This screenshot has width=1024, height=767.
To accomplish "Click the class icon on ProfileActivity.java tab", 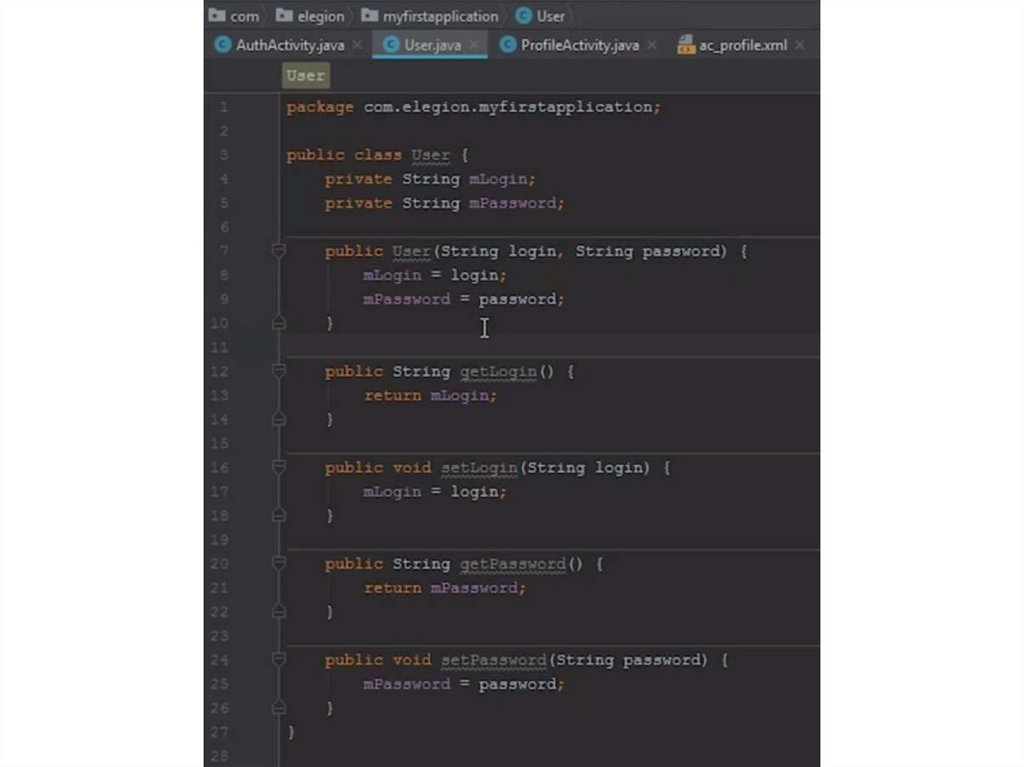I will pos(507,44).
